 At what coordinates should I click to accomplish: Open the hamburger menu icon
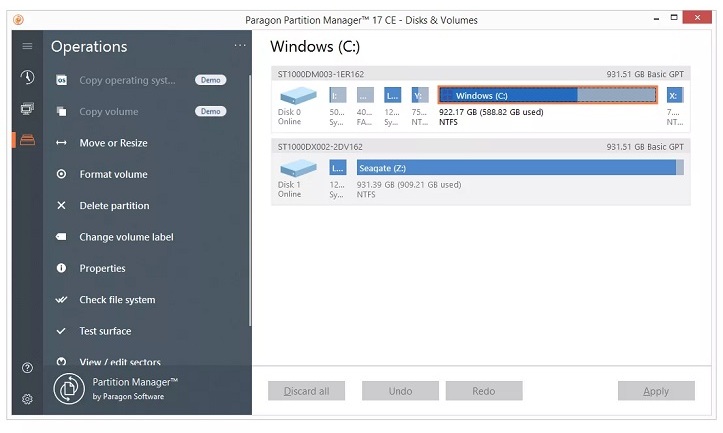pyautogui.click(x=27, y=46)
